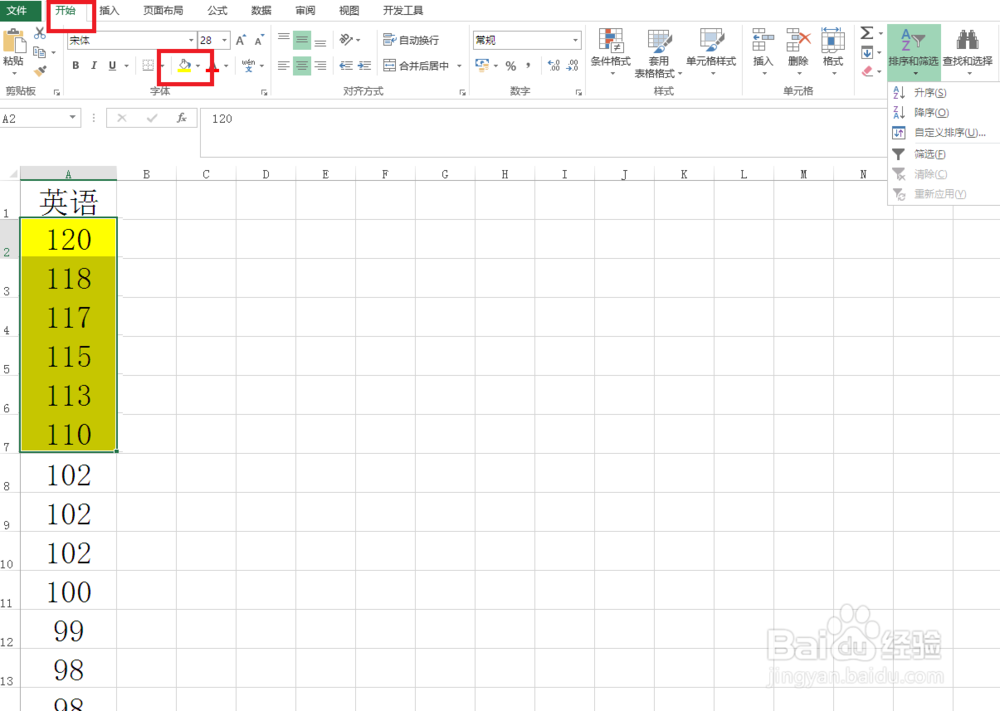
Task: Click the phonetic guide (wén) icon
Action: 249,65
